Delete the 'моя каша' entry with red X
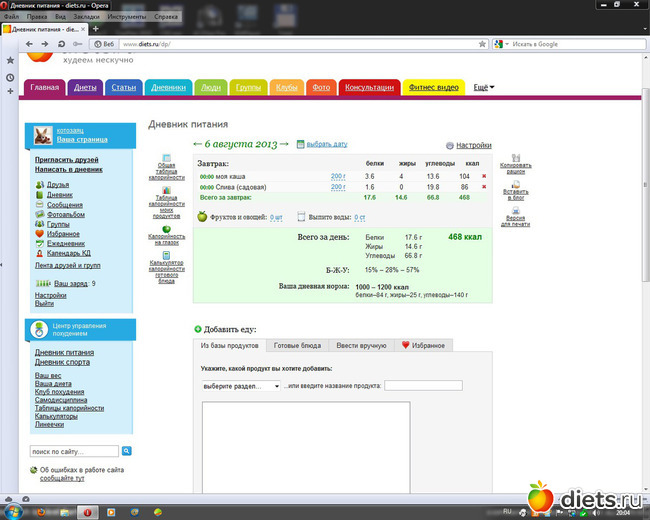The height and width of the screenshot is (520, 650). click(x=484, y=176)
